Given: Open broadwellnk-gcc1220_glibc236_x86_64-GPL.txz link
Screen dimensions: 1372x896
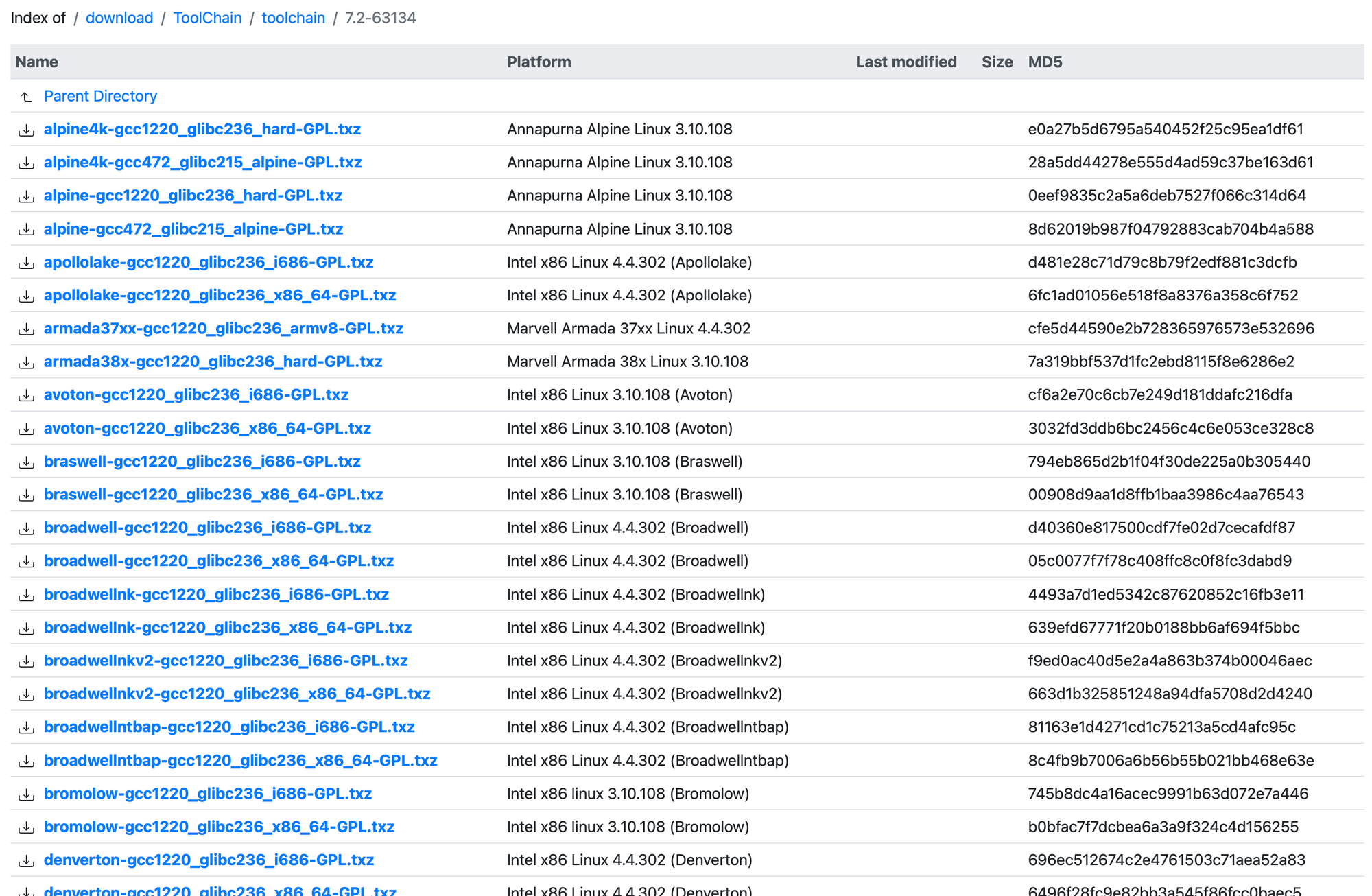Looking at the screenshot, I should coord(228,627).
